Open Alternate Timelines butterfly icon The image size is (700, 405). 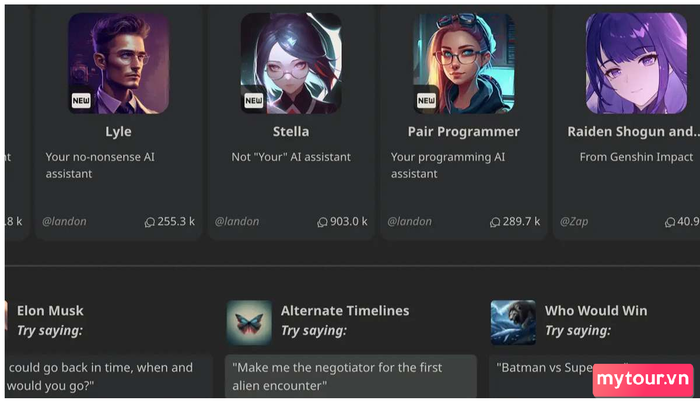point(249,322)
